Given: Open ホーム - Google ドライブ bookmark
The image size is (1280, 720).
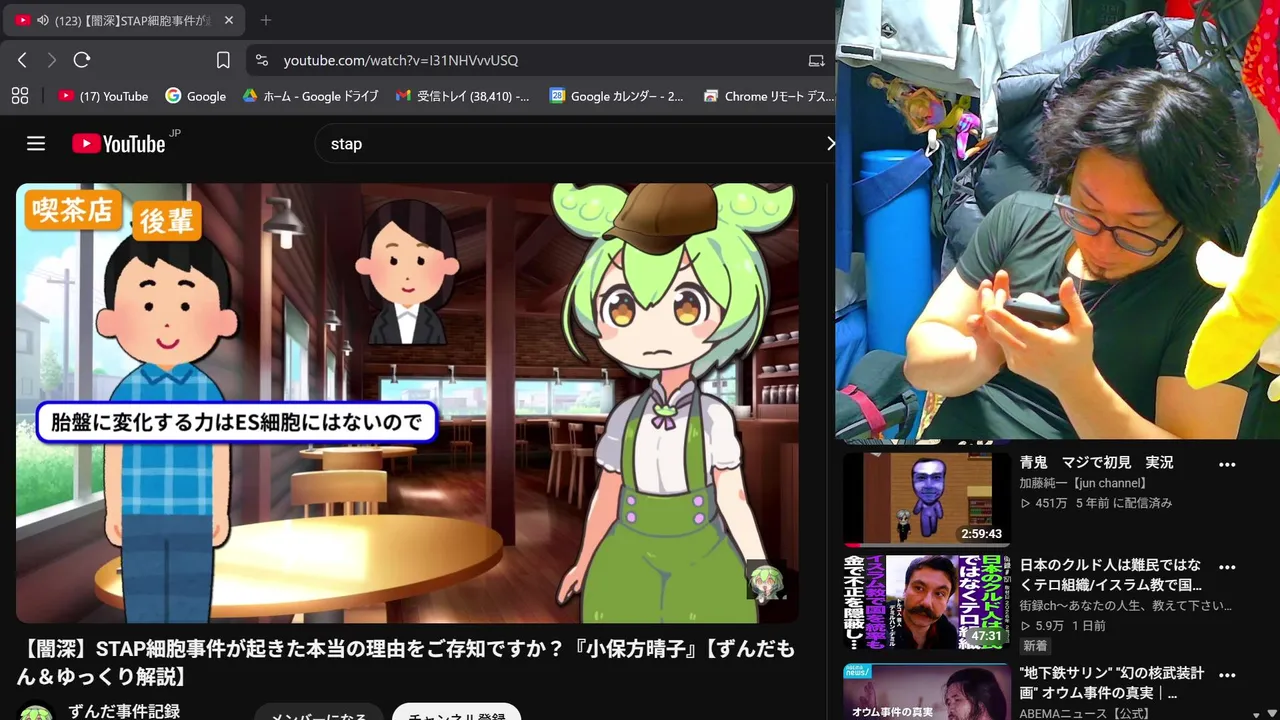Looking at the screenshot, I should pyautogui.click(x=310, y=96).
